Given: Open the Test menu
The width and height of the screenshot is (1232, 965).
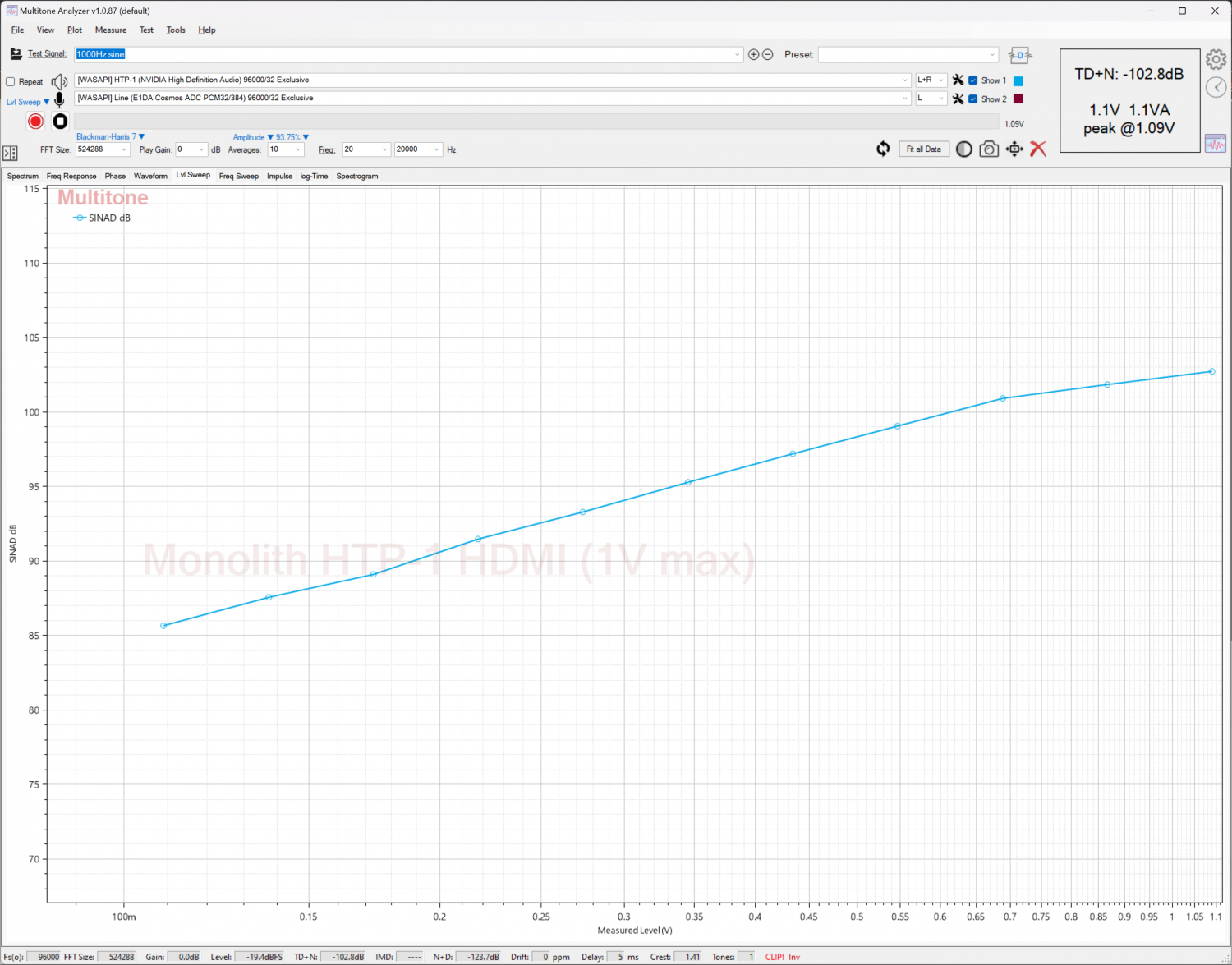Looking at the screenshot, I should click(146, 30).
